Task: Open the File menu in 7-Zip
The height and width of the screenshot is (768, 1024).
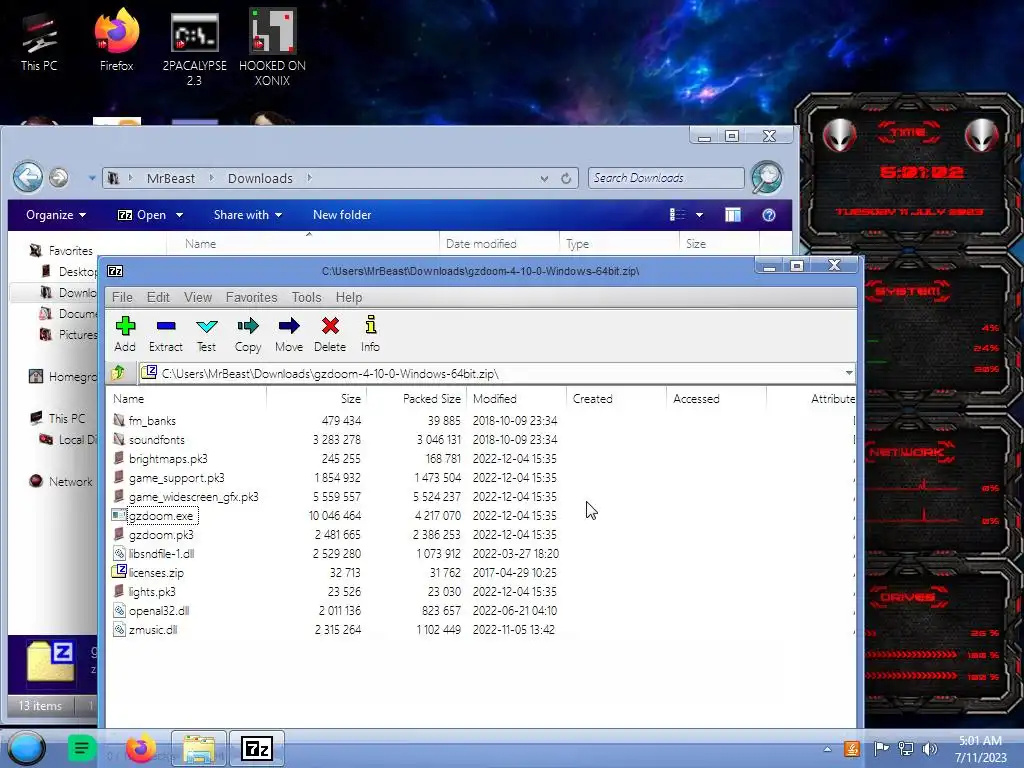Action: (122, 297)
